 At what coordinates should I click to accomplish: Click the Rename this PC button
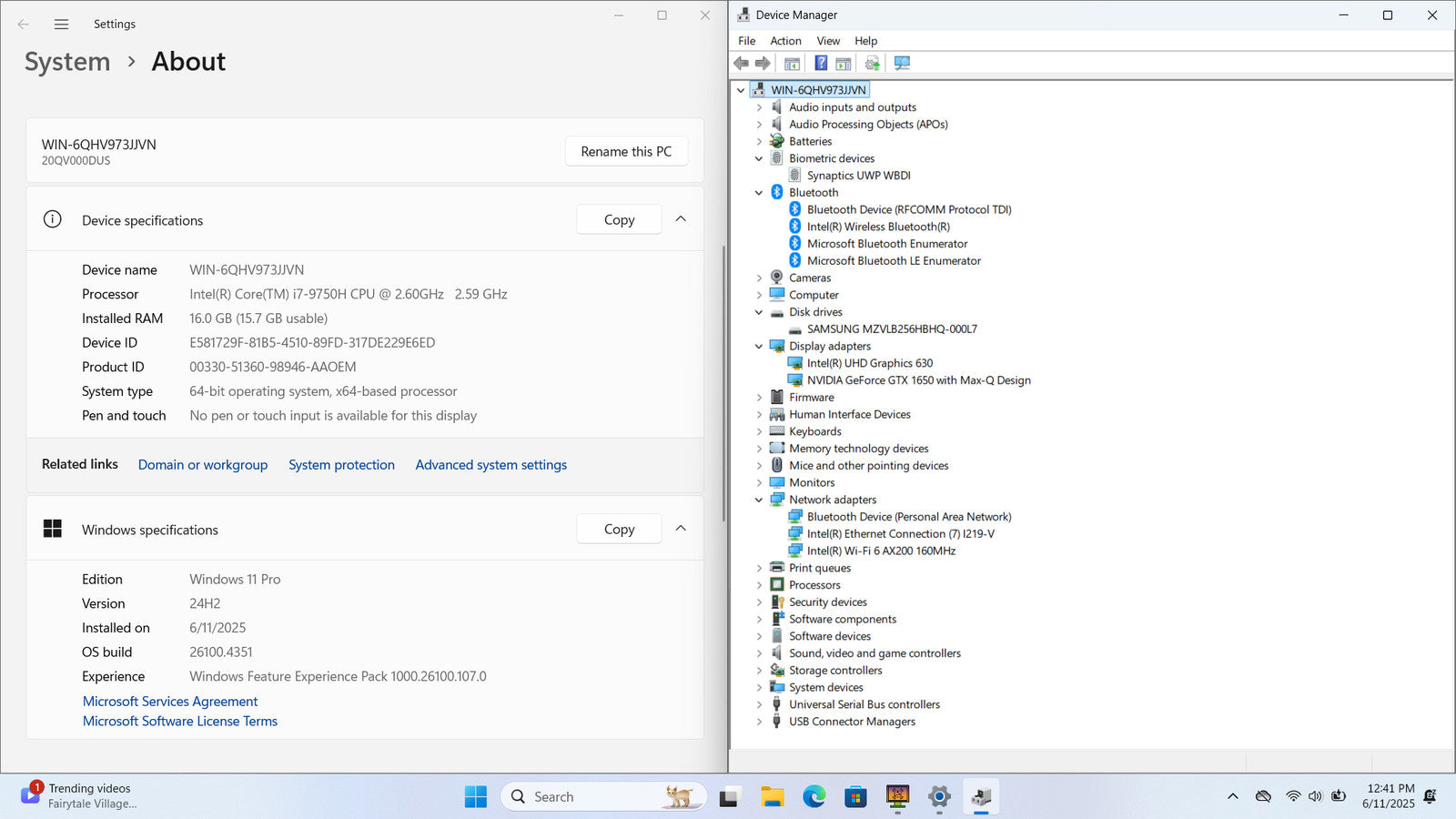coord(626,151)
